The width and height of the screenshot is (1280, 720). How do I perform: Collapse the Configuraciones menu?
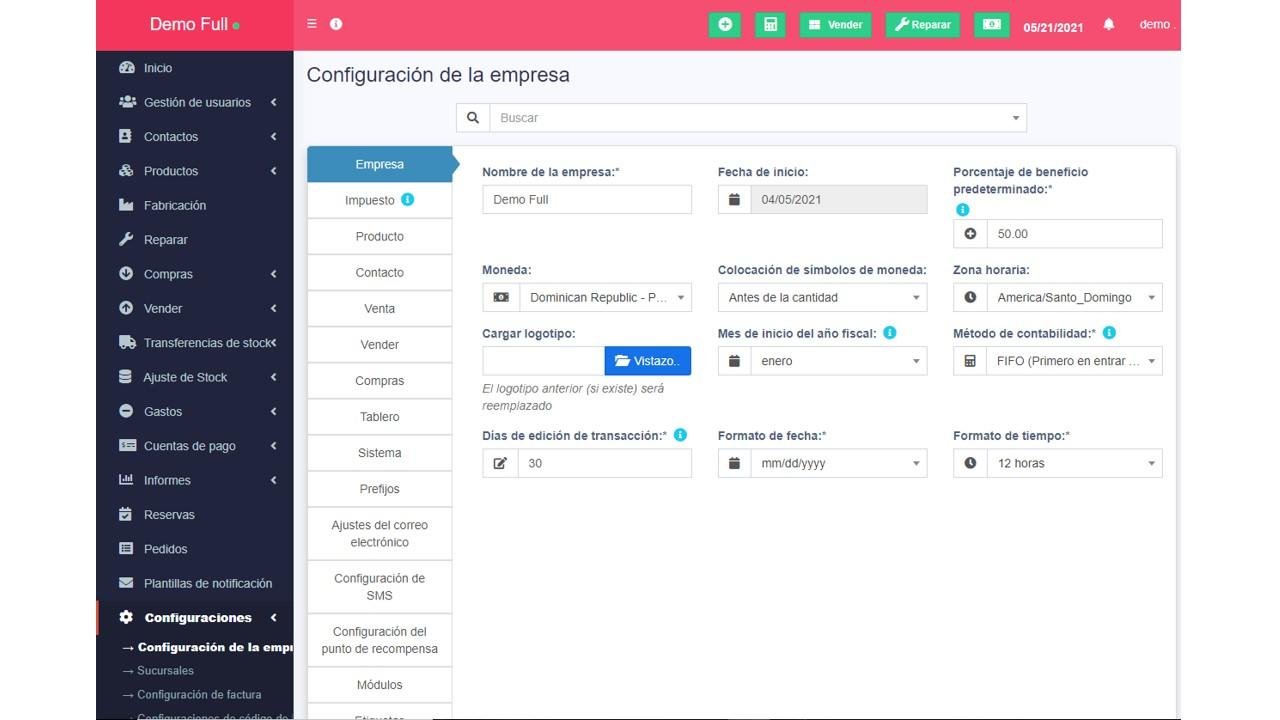point(195,618)
